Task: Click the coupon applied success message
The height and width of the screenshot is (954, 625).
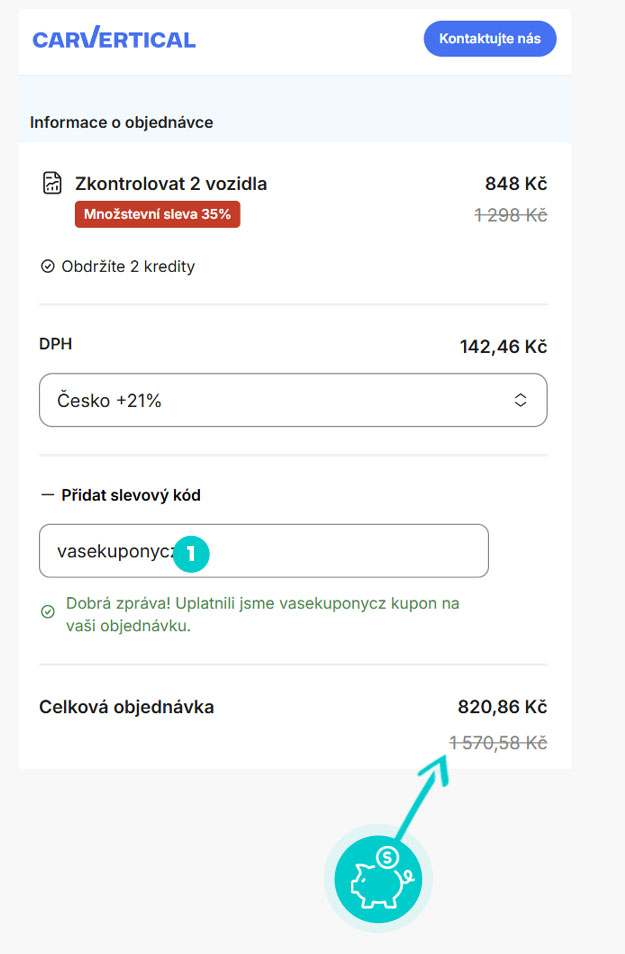Action: coord(260,615)
